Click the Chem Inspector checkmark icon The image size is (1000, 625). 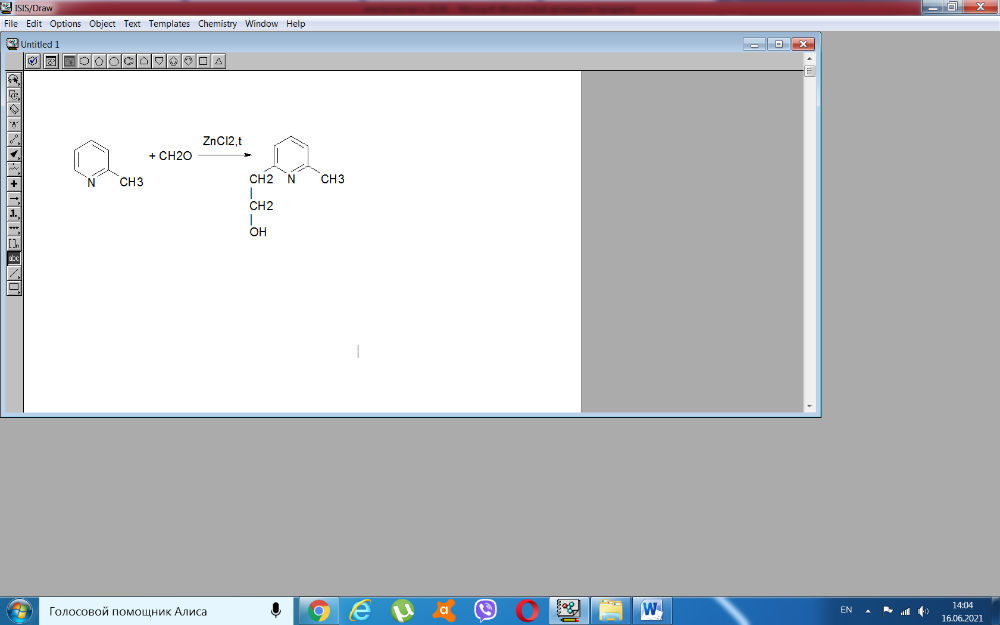pyautogui.click(x=33, y=61)
